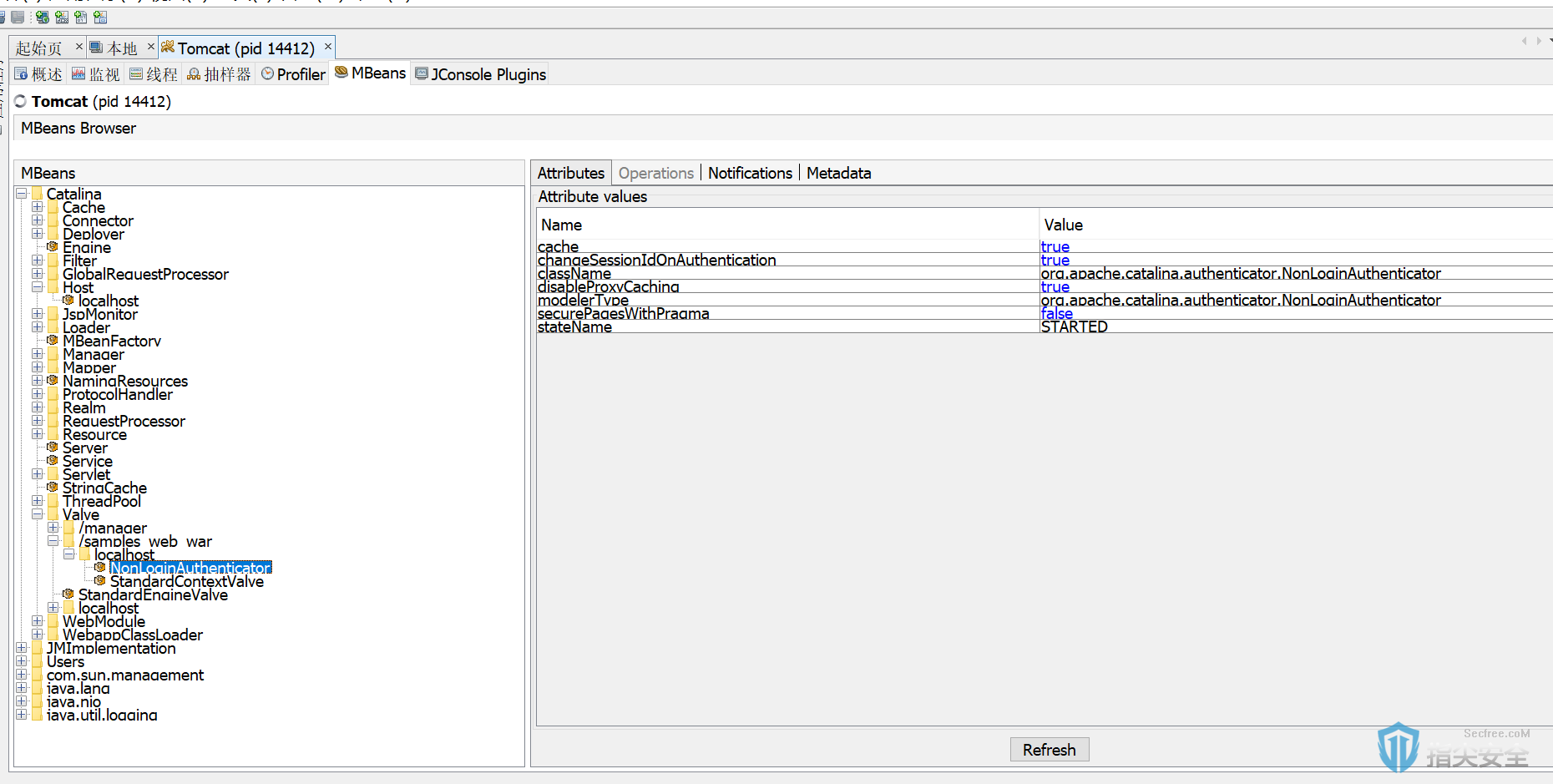Expand the /manager node under Valve
1553x784 pixels.
(53, 528)
